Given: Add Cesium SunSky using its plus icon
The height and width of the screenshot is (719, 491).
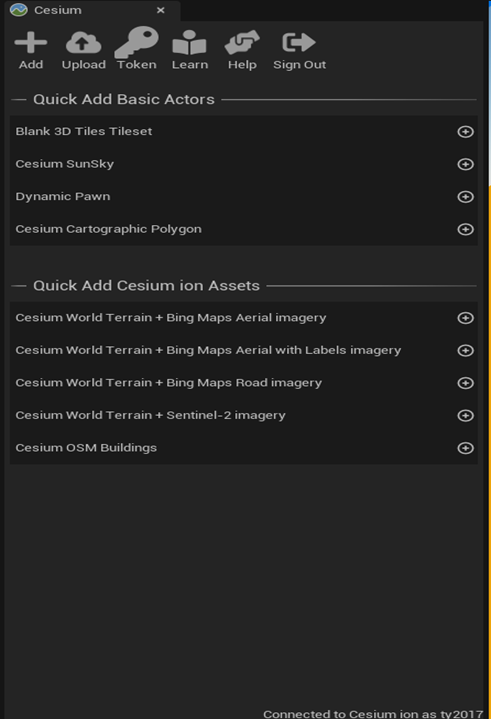Looking at the screenshot, I should (465, 164).
